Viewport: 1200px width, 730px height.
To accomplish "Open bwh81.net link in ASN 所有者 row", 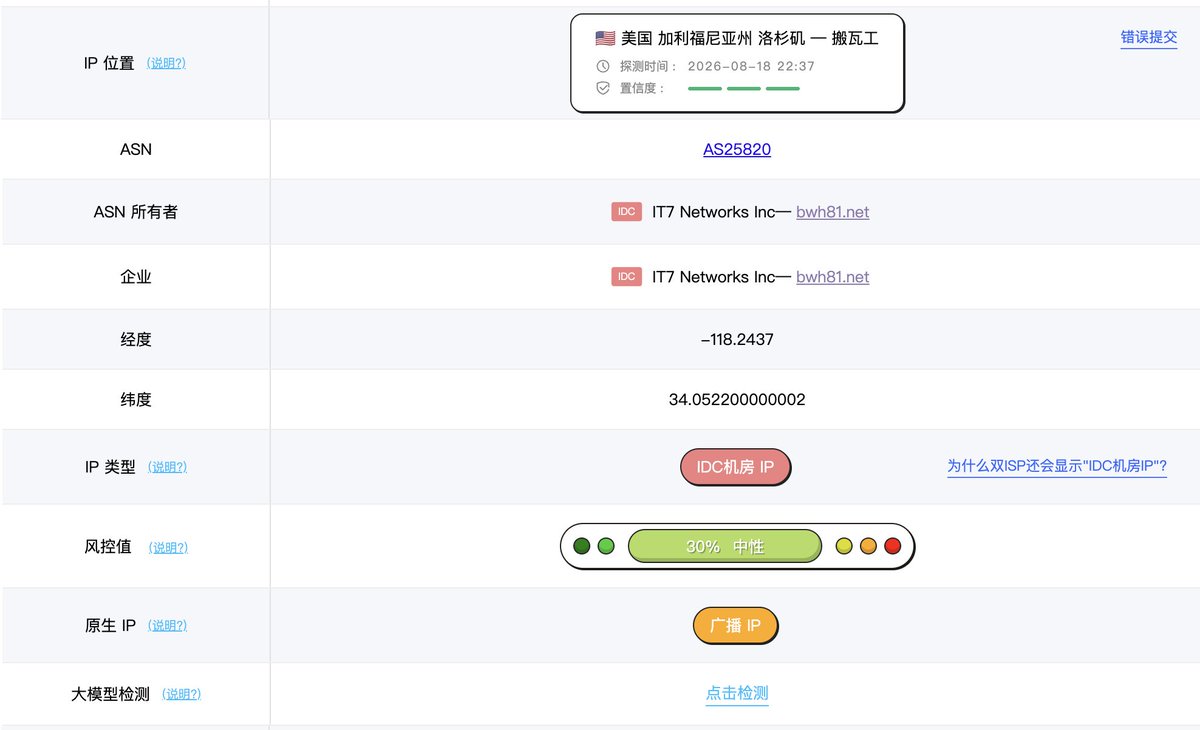I will point(833,212).
